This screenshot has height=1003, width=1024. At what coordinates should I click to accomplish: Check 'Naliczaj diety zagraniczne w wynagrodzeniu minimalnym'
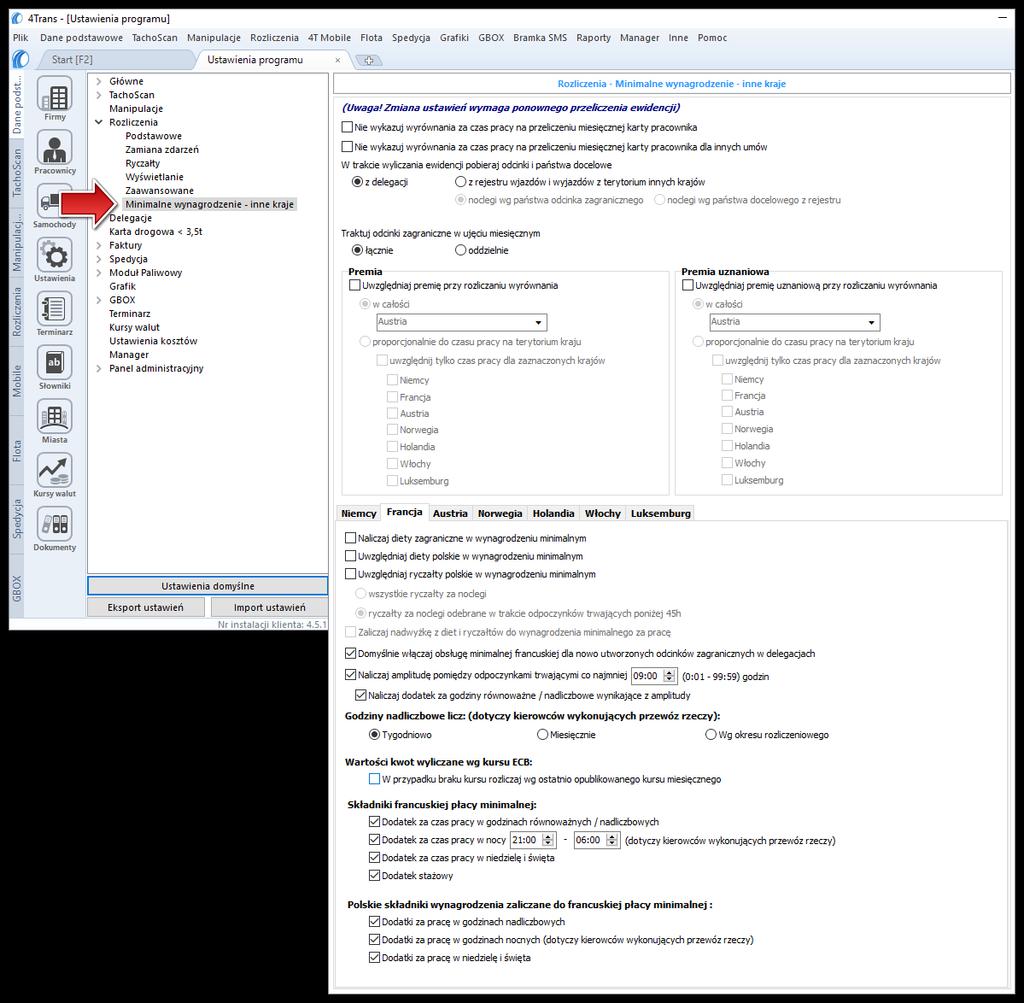point(351,538)
